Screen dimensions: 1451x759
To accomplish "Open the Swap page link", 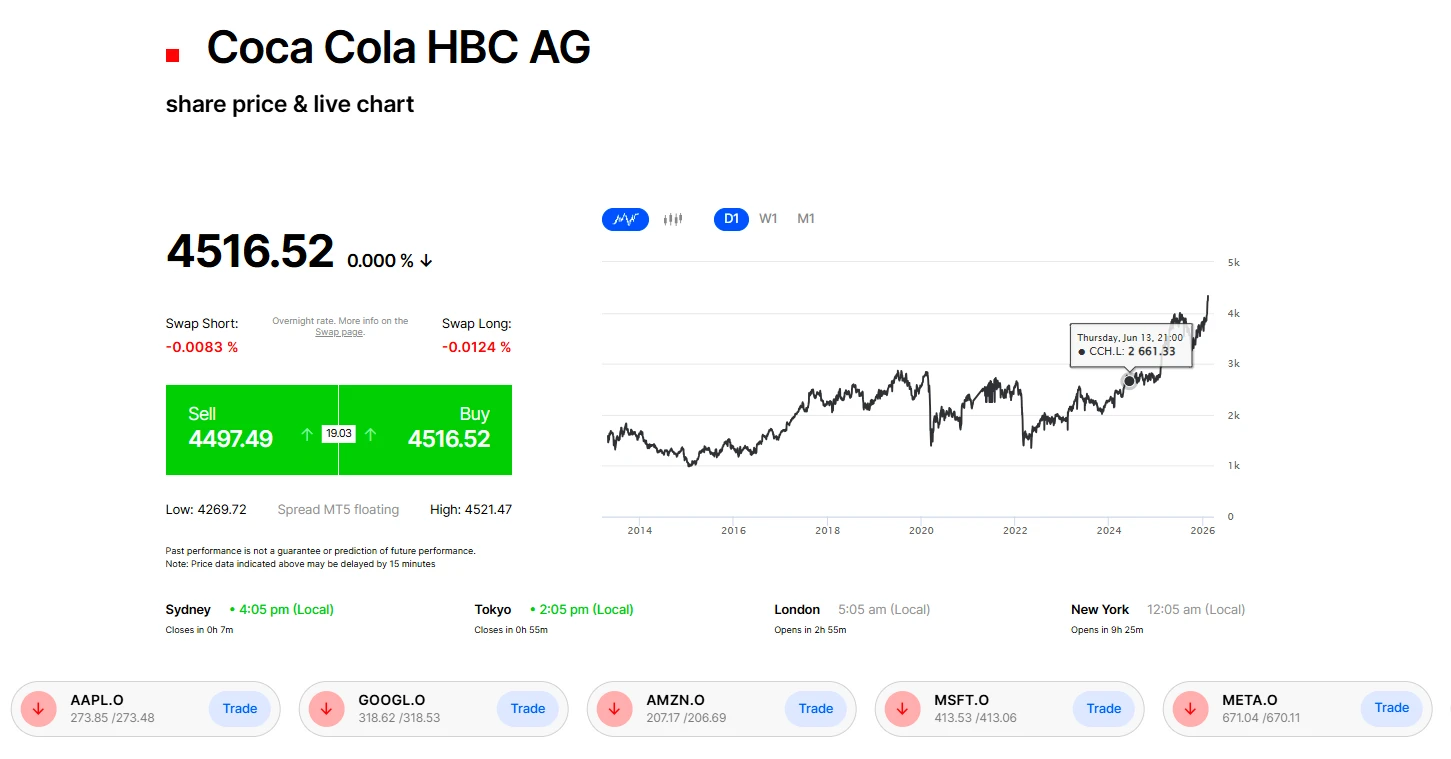I will coord(339,331).
